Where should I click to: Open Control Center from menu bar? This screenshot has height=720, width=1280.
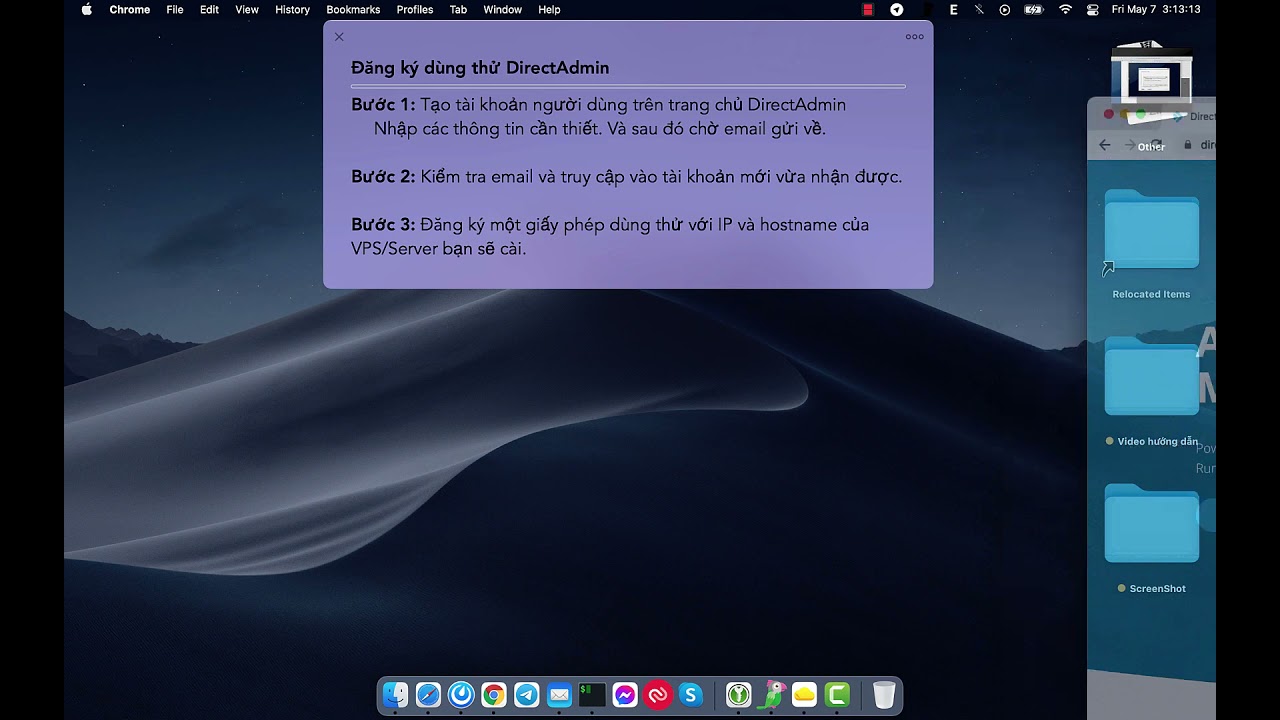coord(1092,9)
